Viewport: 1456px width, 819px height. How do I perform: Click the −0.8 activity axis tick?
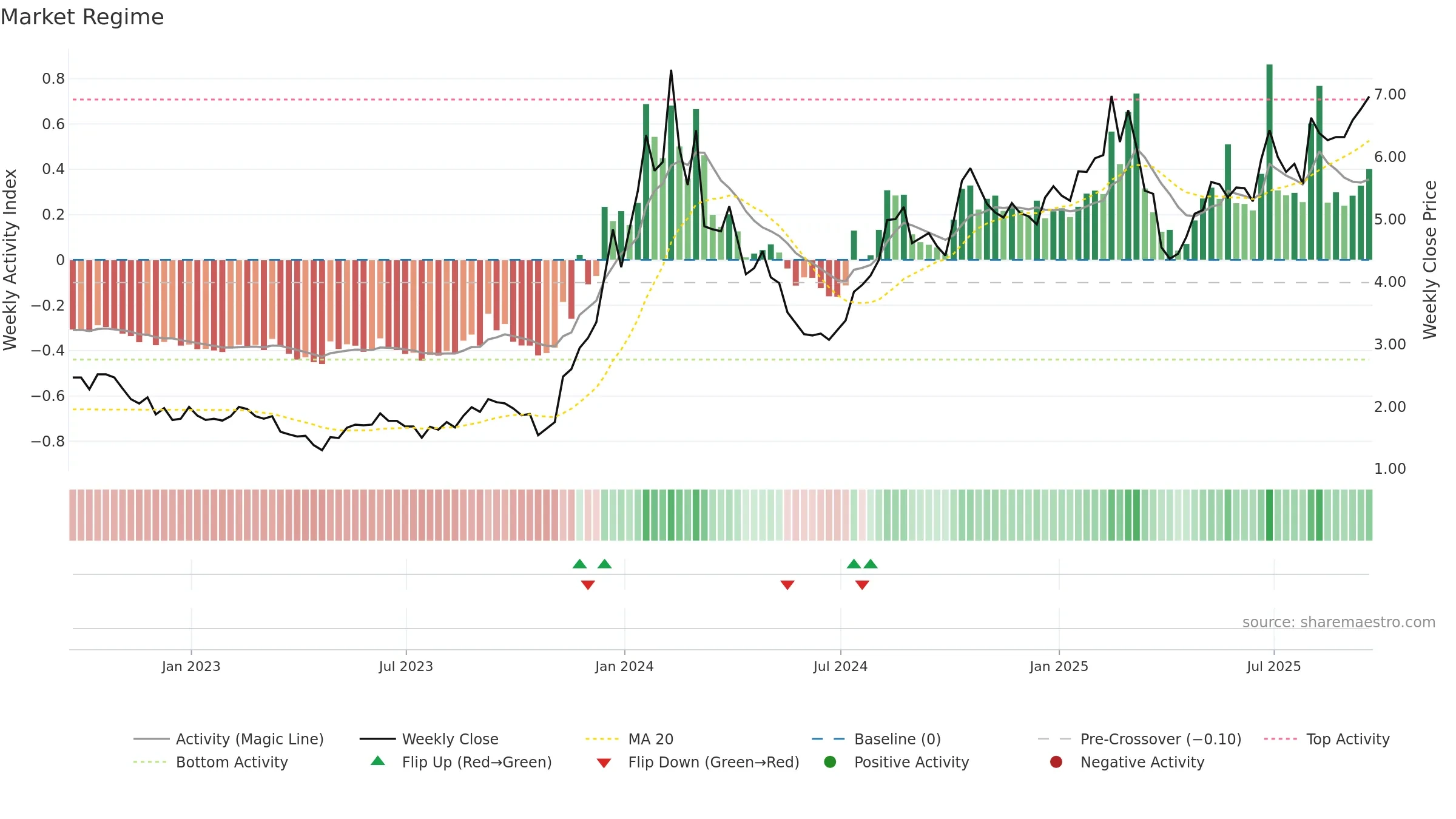[47, 442]
